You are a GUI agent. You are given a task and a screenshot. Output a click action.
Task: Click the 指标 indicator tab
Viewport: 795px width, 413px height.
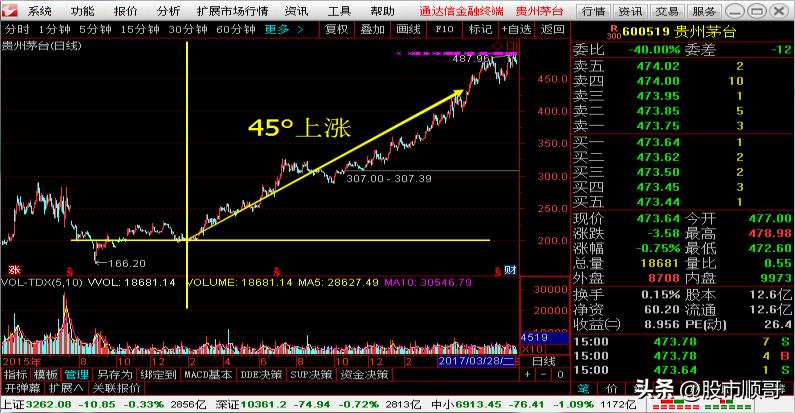[15, 374]
